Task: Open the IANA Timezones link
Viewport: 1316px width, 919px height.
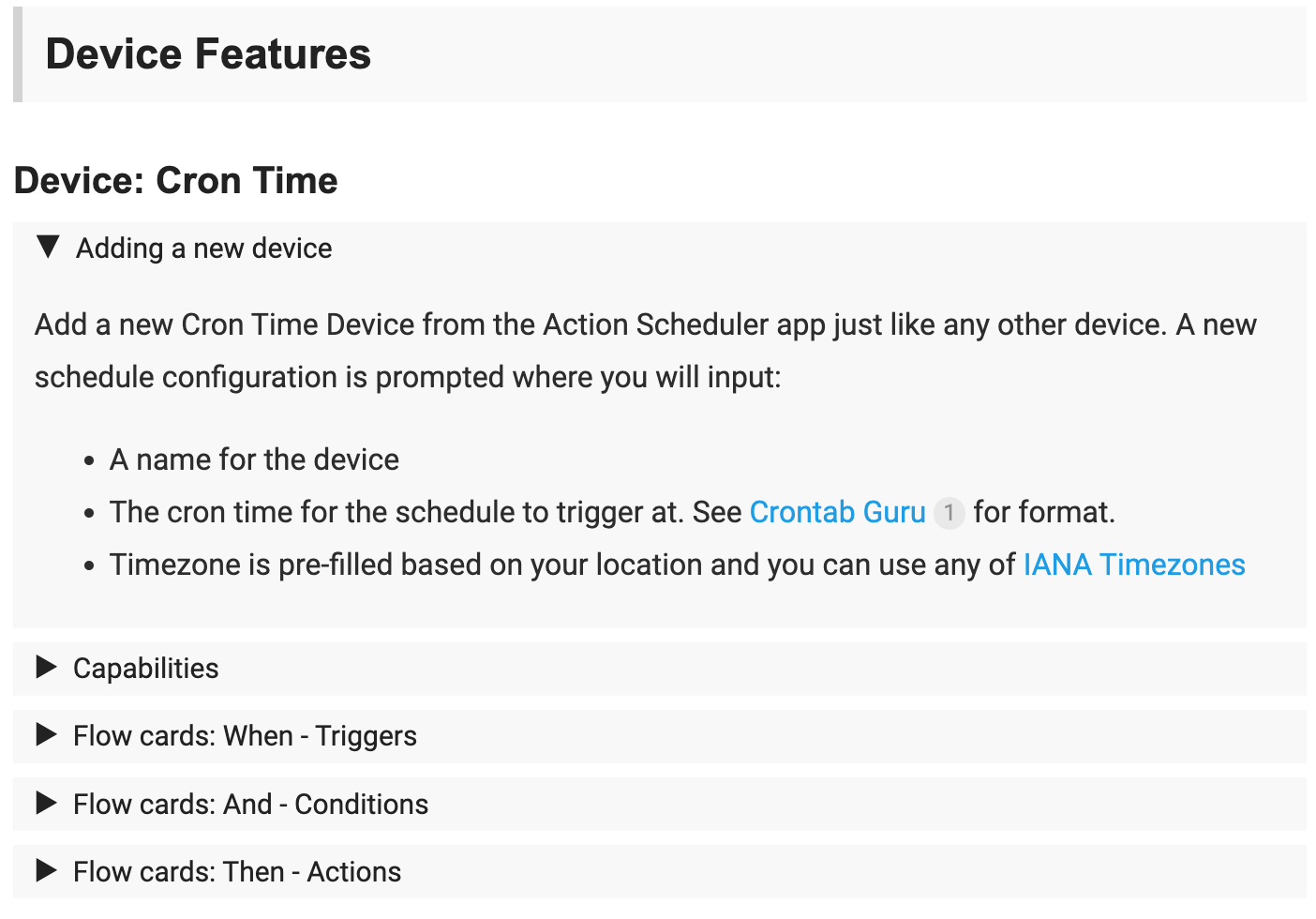Action: coord(1134,565)
